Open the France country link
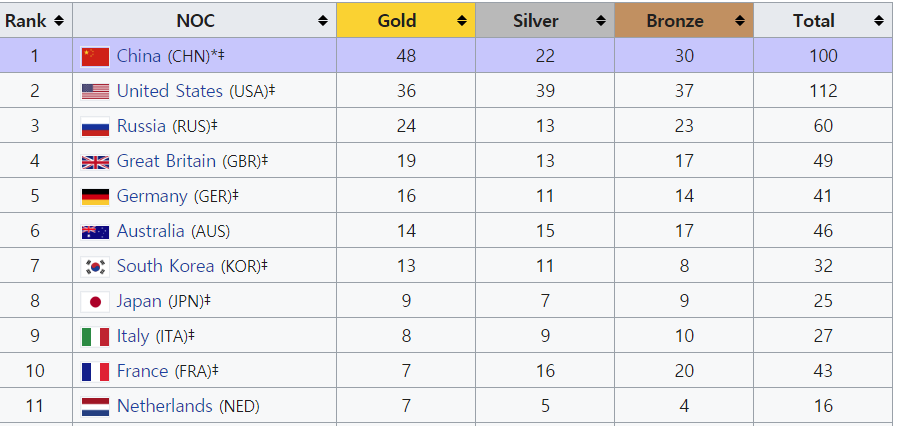This screenshot has height=426, width=898. coord(142,371)
